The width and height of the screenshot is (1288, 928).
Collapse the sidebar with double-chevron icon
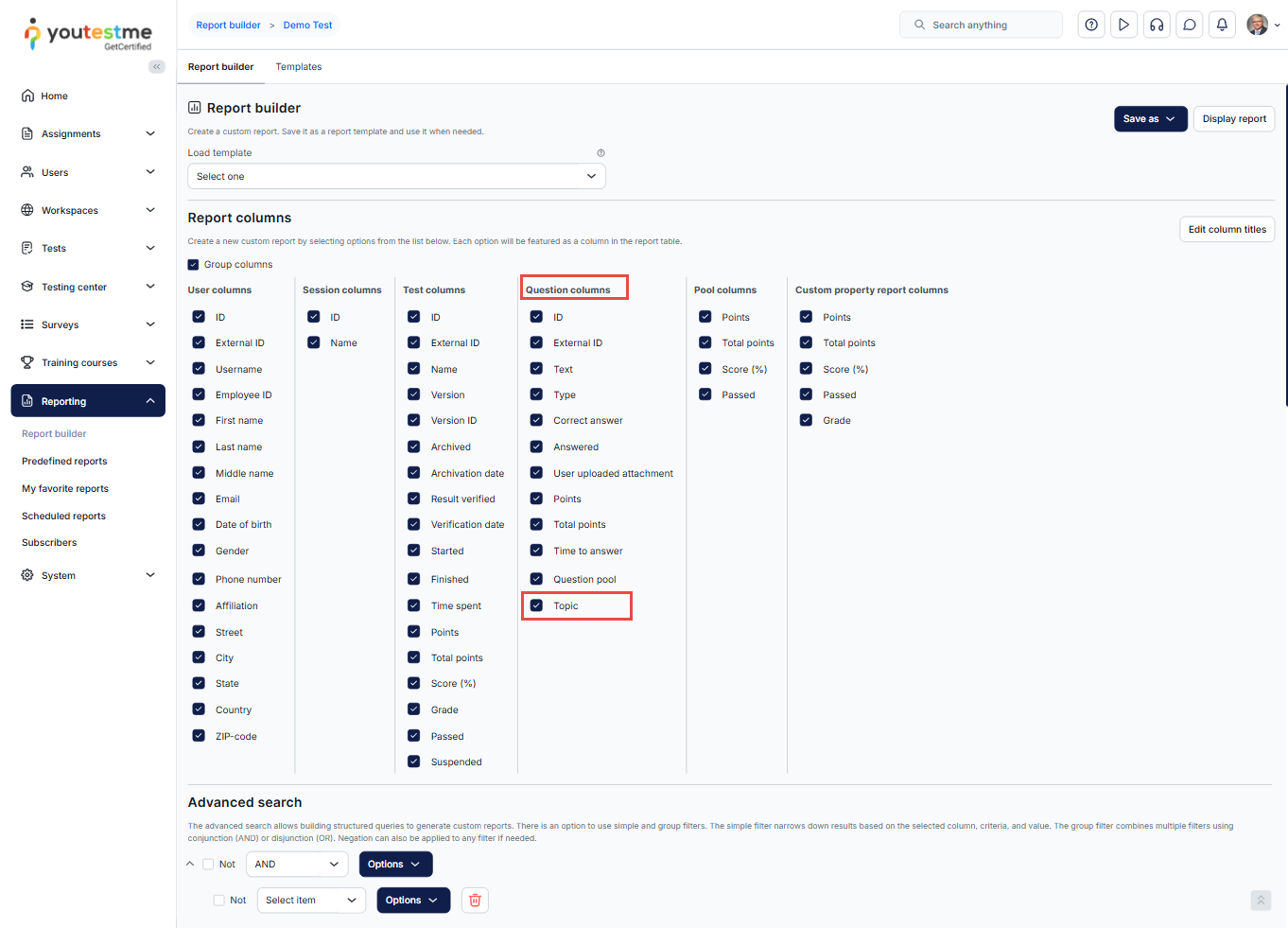157,66
